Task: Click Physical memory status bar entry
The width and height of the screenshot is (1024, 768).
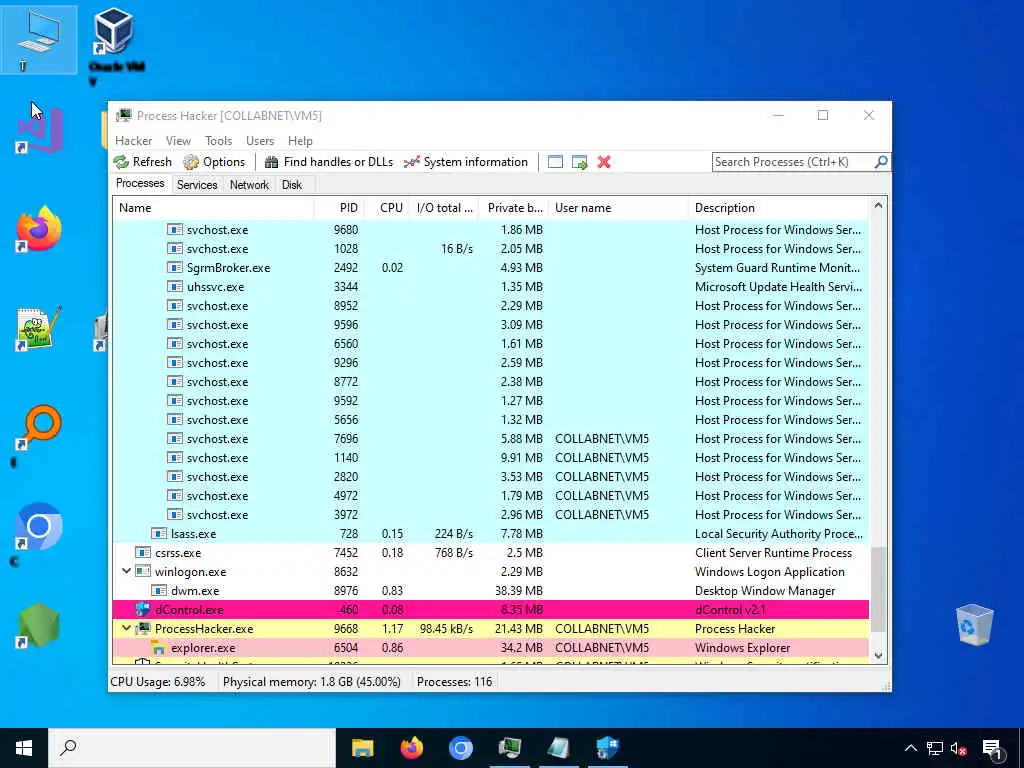Action: (312, 682)
